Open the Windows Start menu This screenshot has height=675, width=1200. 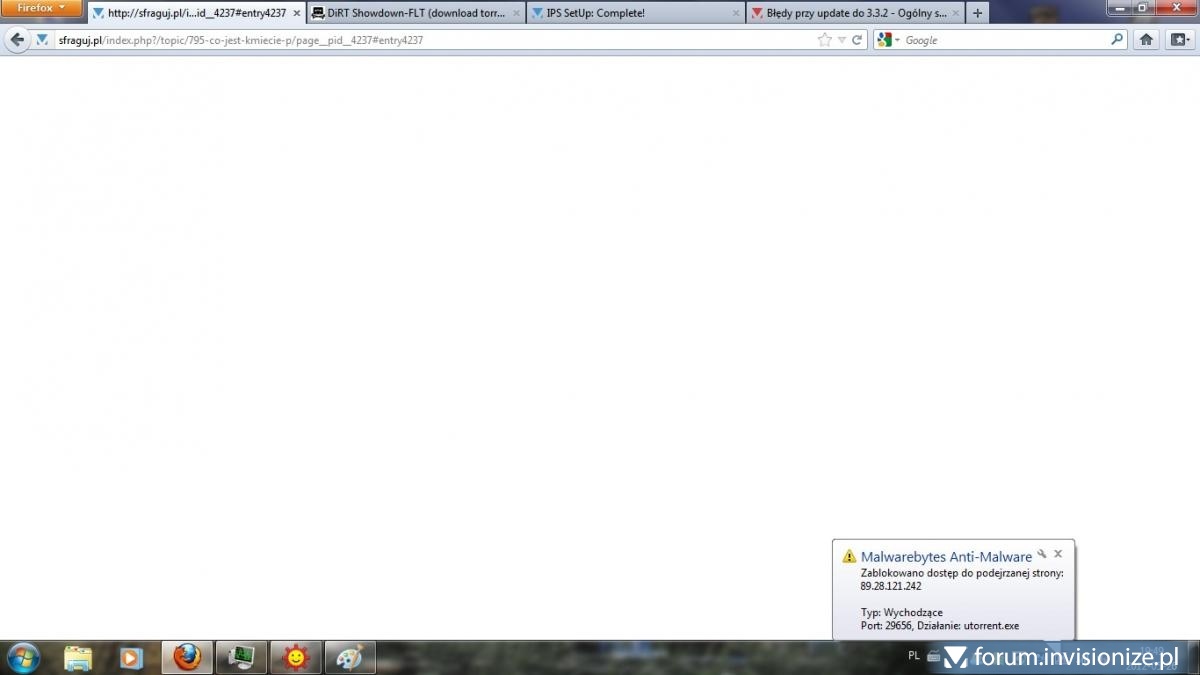pos(22,657)
